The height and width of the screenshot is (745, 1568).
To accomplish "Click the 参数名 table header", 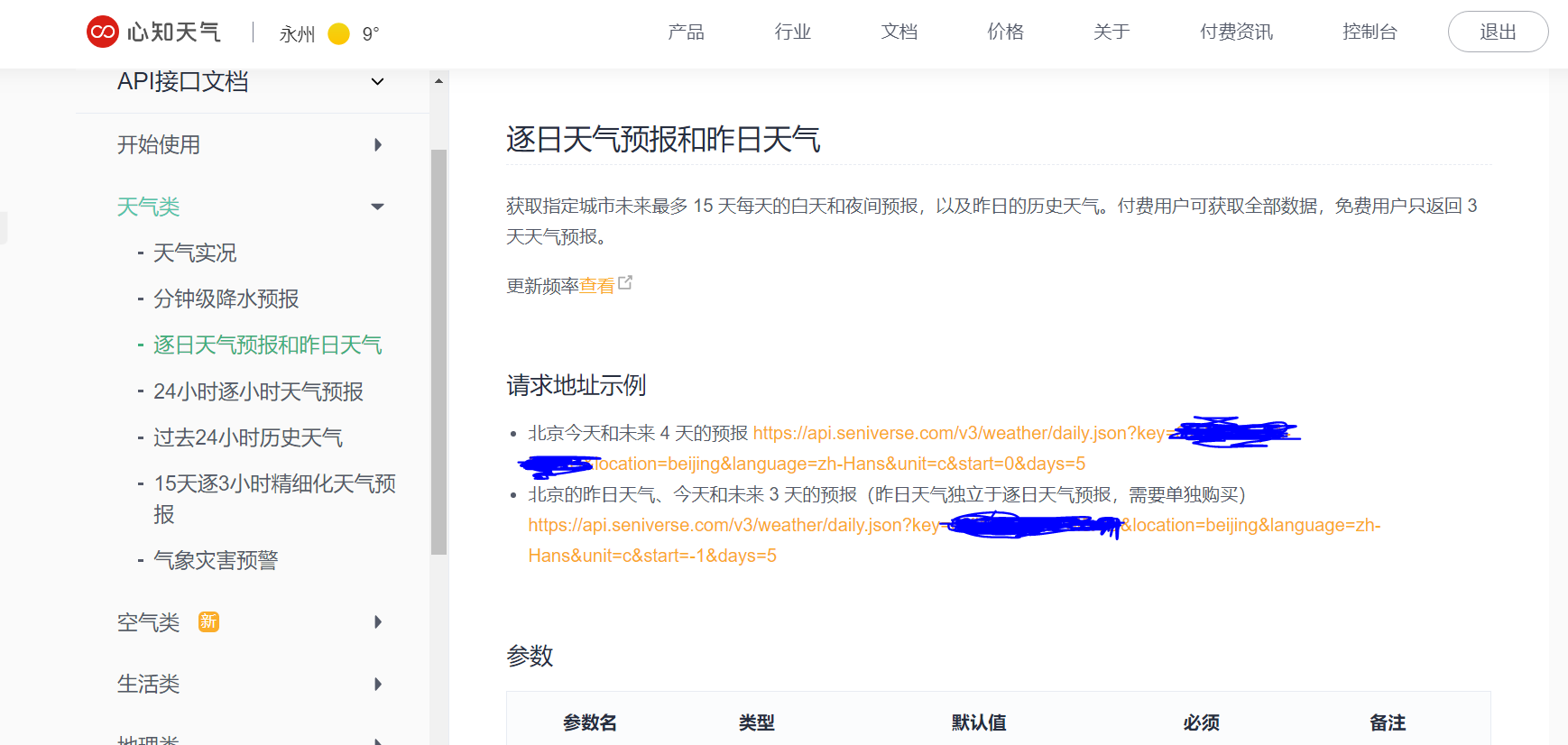I will 590,722.
